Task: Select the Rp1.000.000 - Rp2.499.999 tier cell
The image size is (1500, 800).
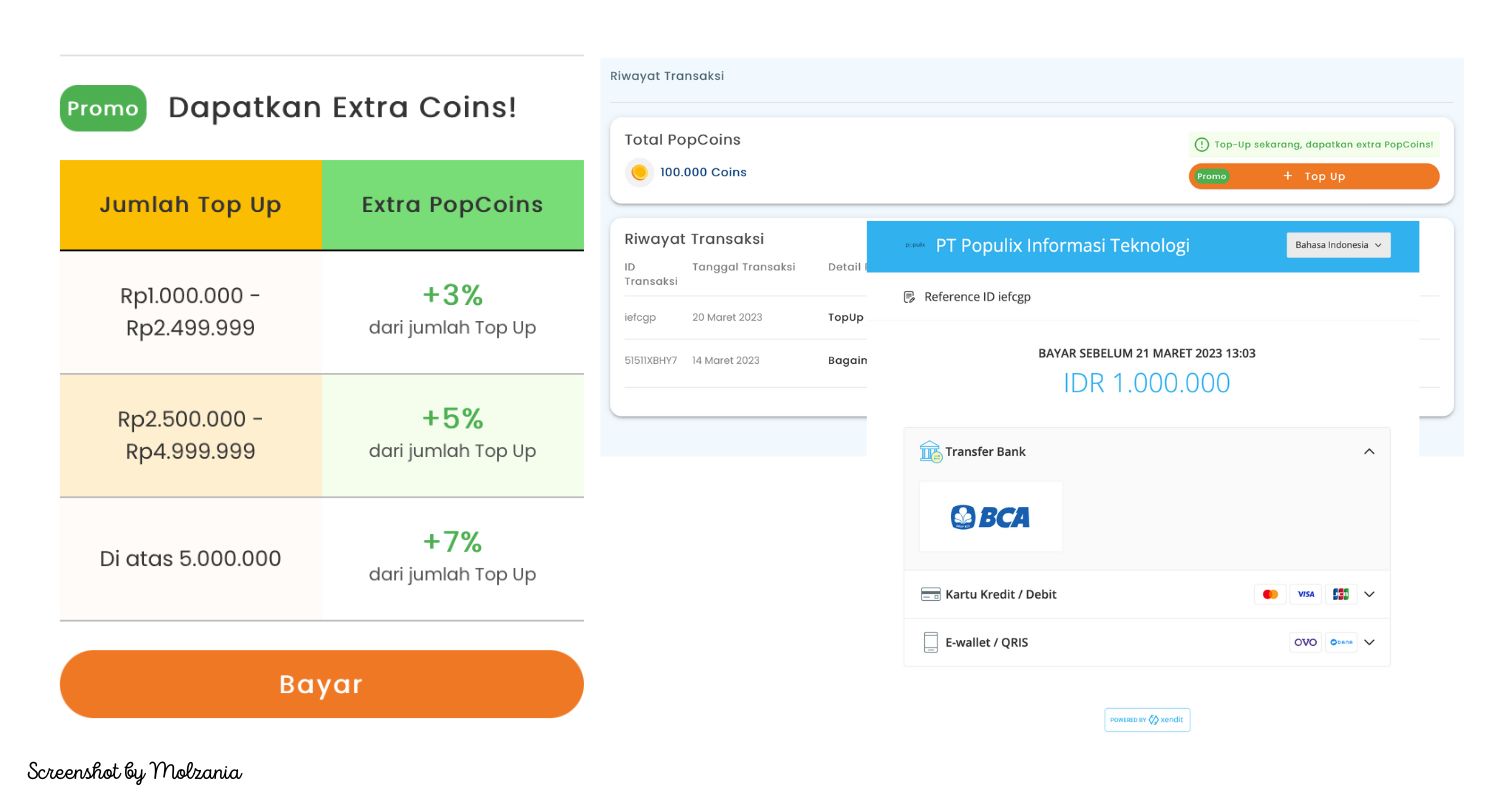Action: [191, 312]
